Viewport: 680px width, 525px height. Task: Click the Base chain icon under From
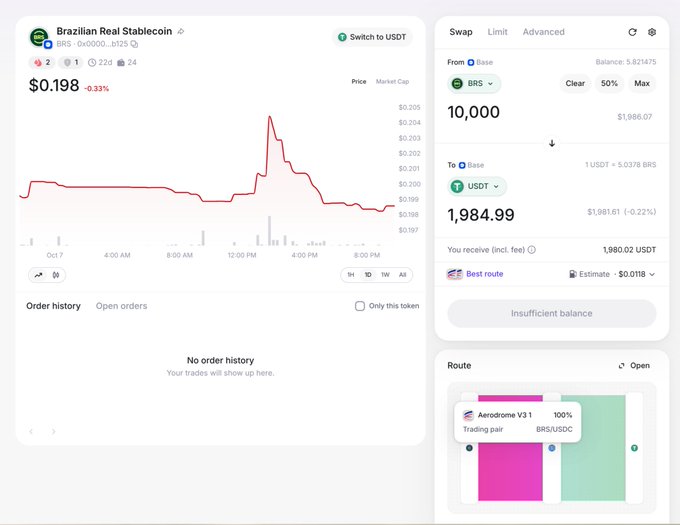click(x=471, y=62)
